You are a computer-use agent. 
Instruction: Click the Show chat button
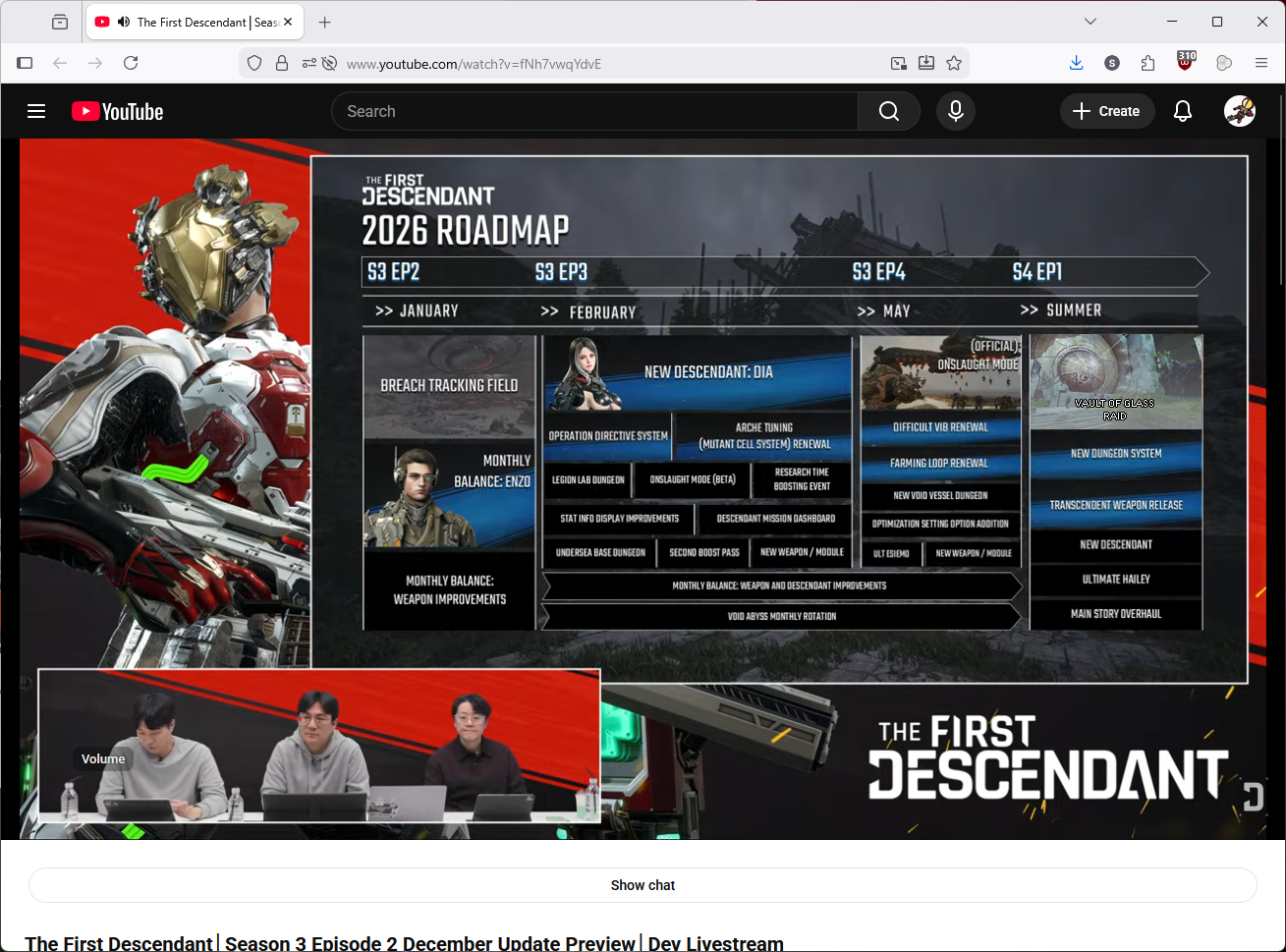coord(643,885)
